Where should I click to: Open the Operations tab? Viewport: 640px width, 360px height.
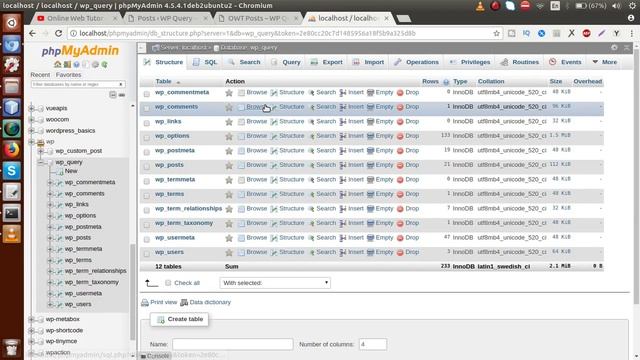[416, 62]
